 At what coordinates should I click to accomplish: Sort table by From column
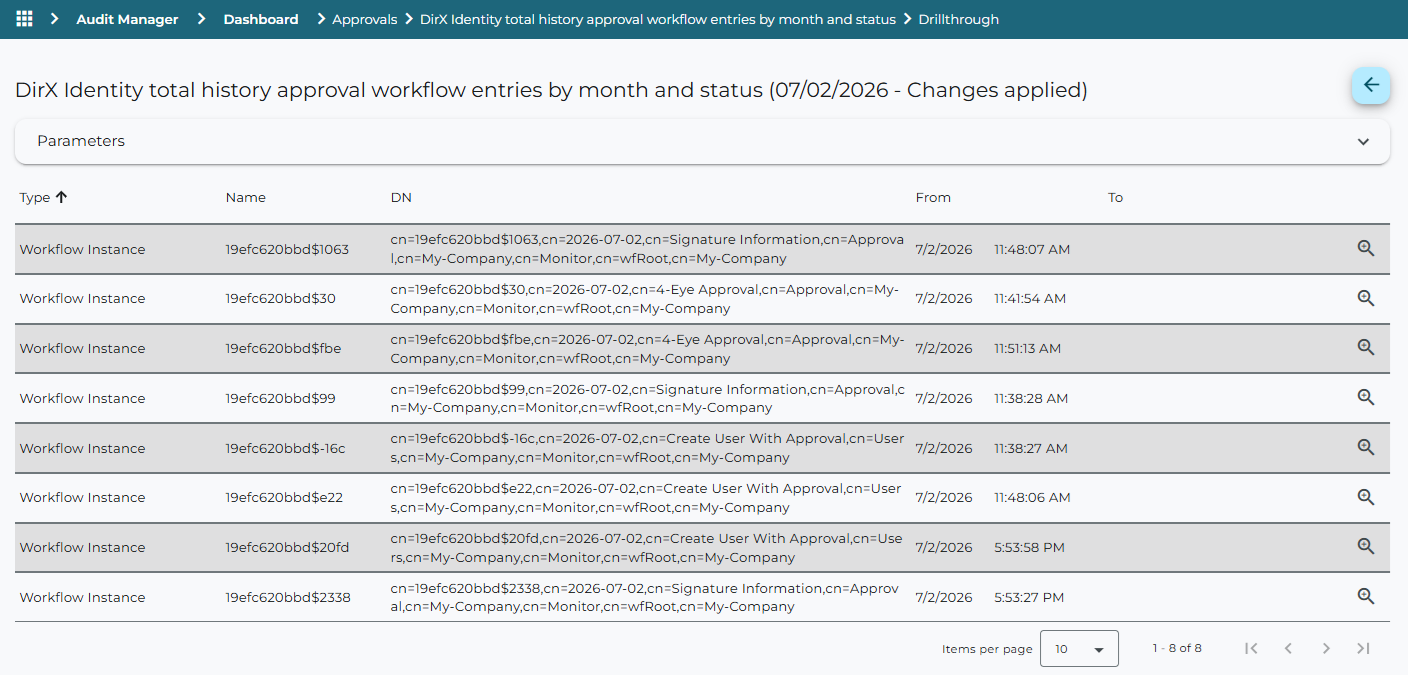tap(933, 198)
